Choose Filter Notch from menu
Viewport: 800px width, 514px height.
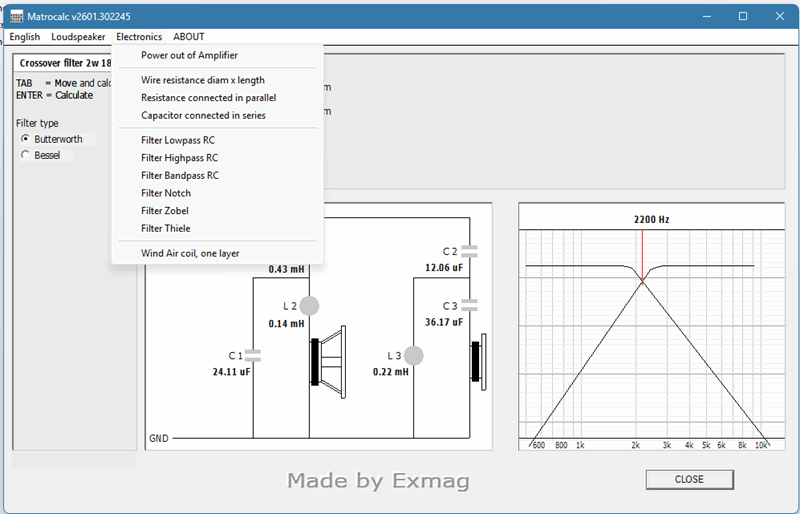click(x=166, y=193)
